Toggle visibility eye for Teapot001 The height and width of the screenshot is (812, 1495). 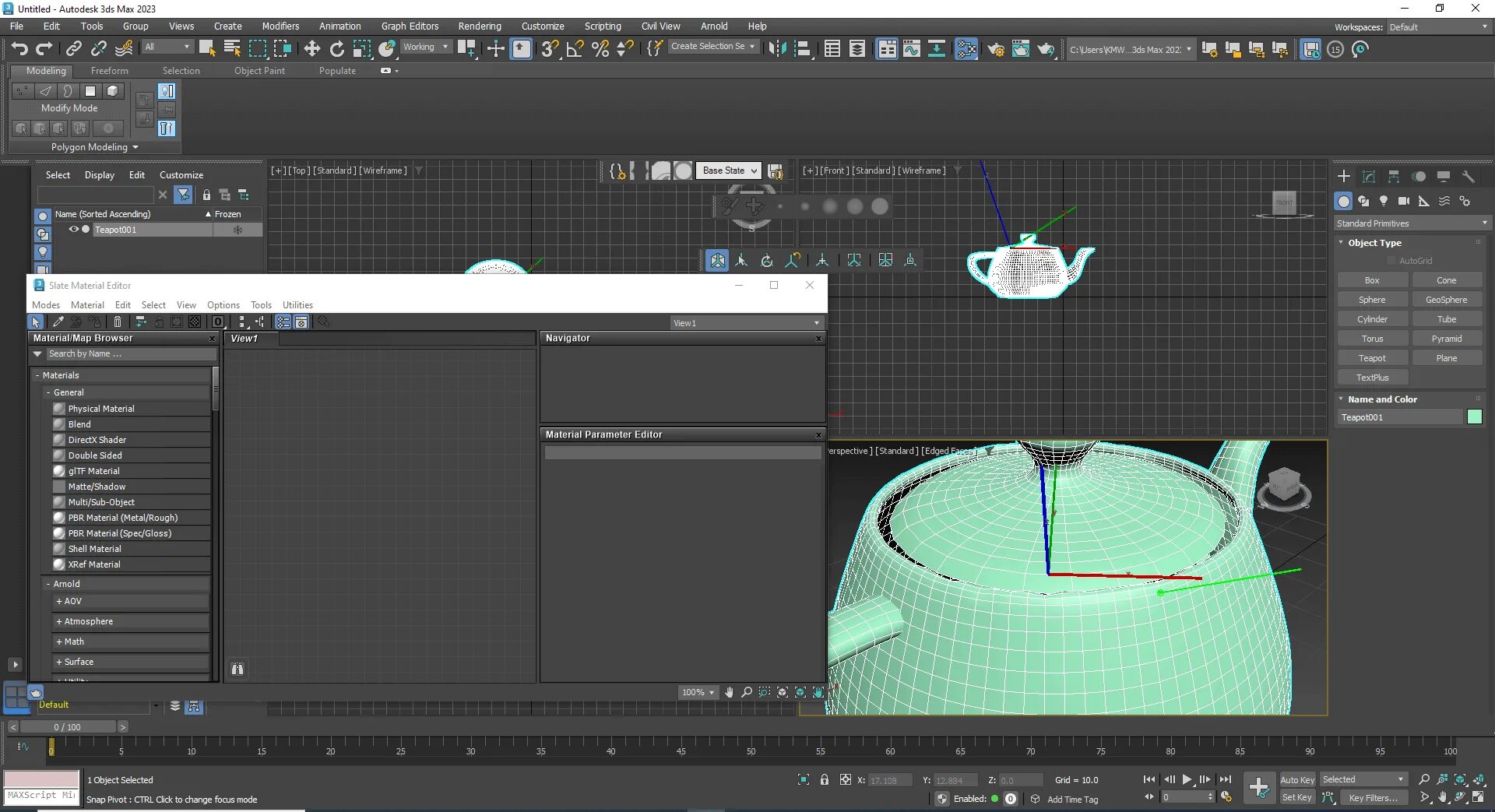[x=74, y=230]
